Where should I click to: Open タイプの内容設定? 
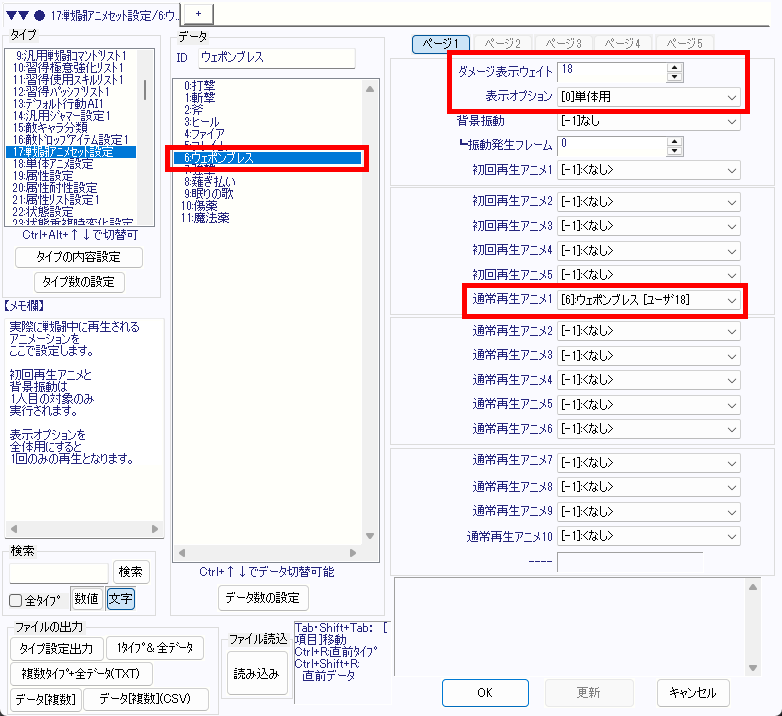click(x=80, y=257)
